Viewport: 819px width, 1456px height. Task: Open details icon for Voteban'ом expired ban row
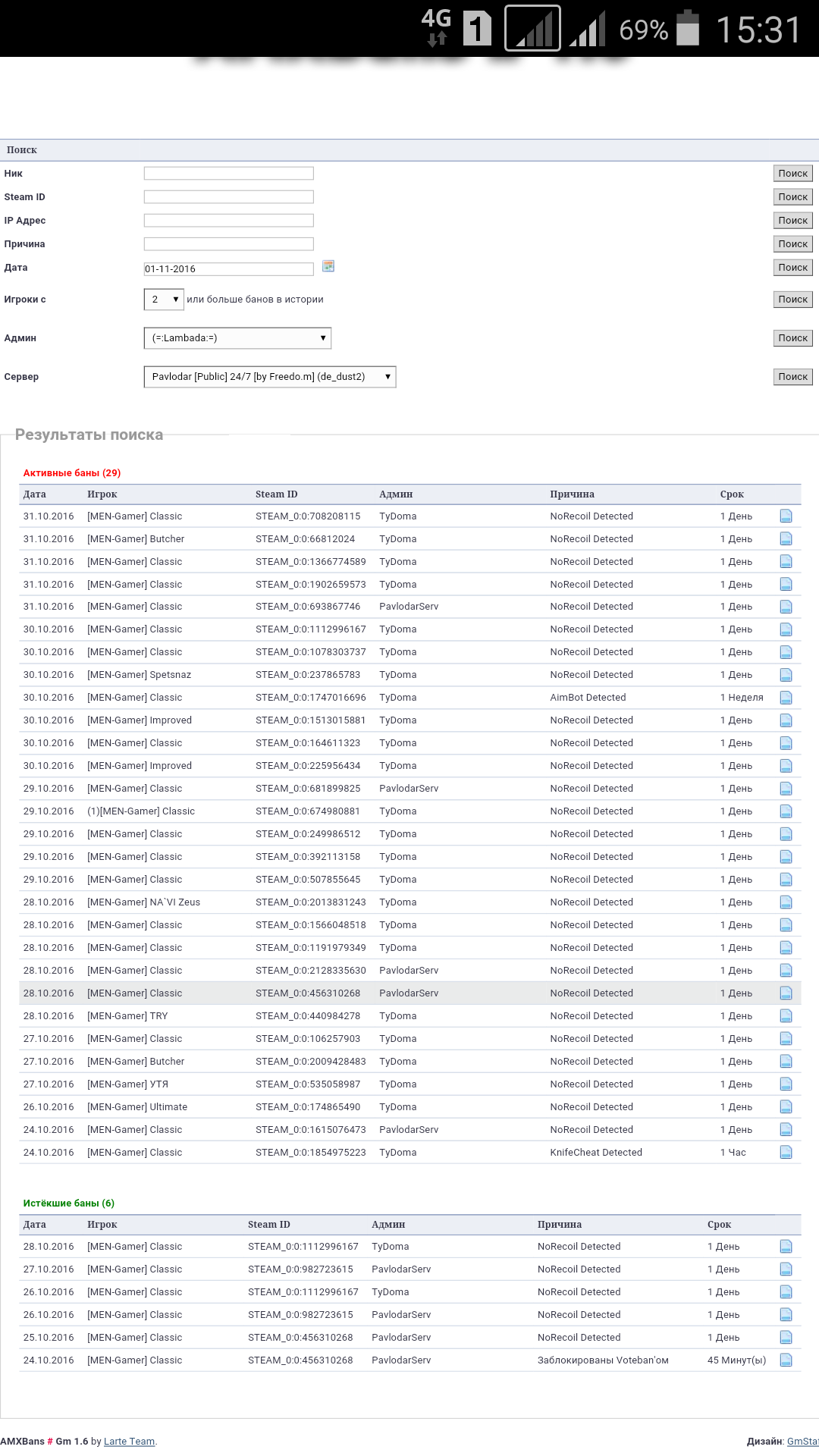(786, 1360)
